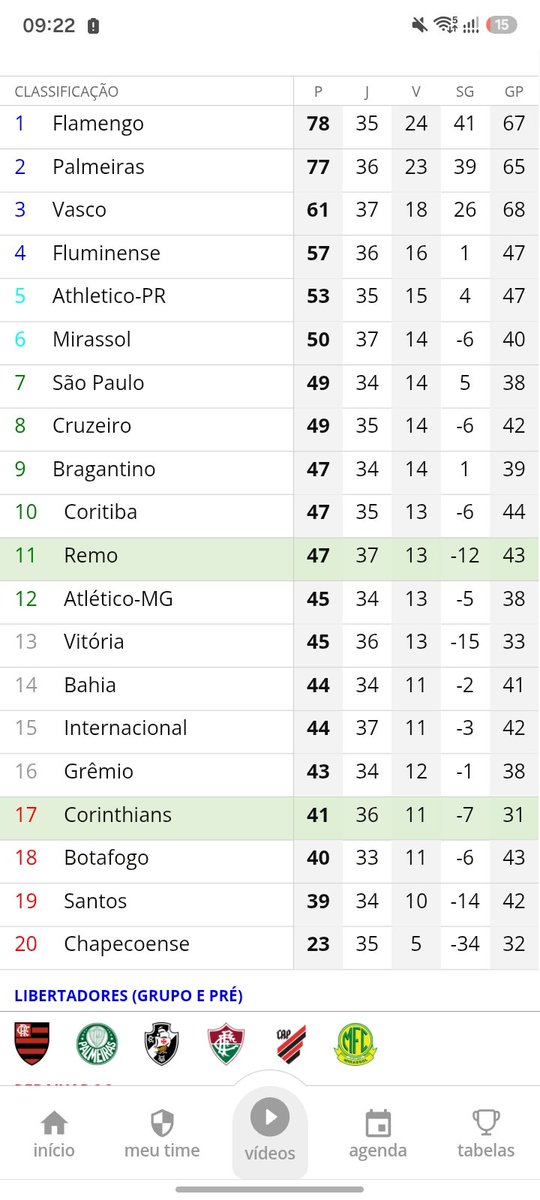
Task: Tap the Mirassol MFC crest
Action: (353, 1043)
